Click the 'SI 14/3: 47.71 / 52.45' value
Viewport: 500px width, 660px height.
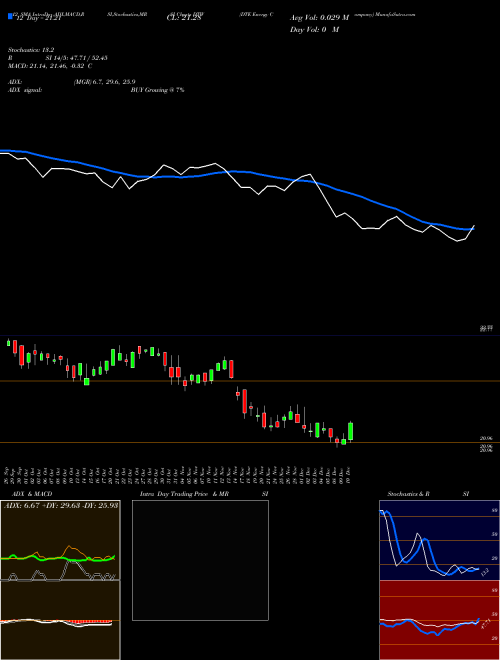point(77,58)
